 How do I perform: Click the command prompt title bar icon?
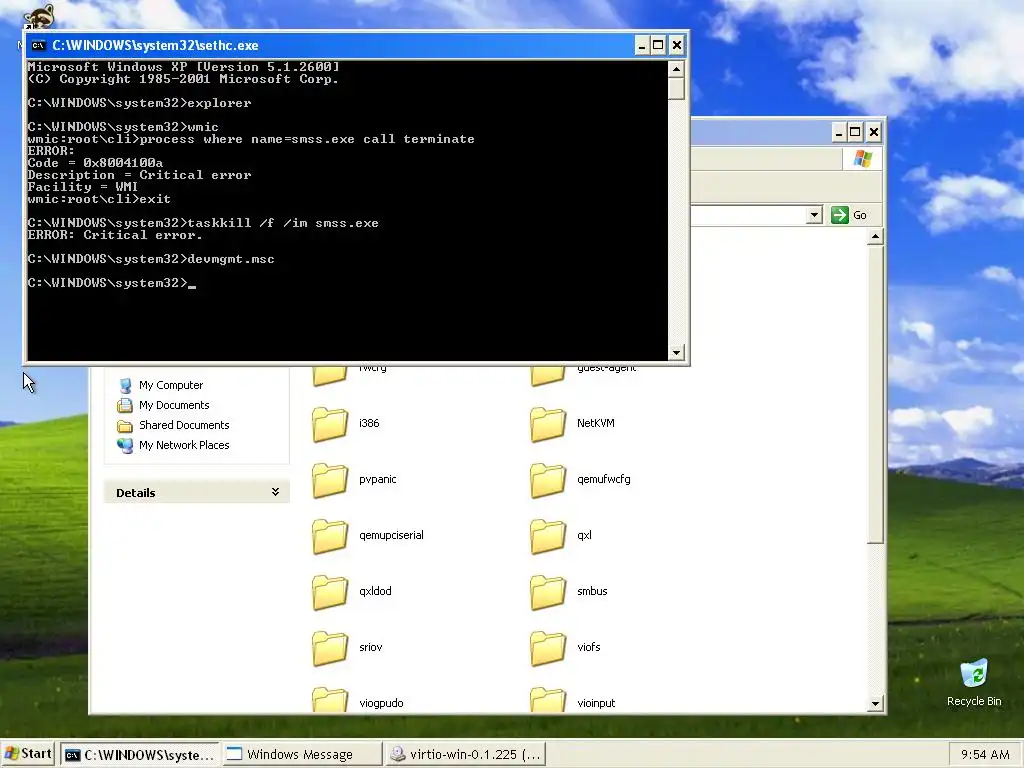[x=39, y=45]
